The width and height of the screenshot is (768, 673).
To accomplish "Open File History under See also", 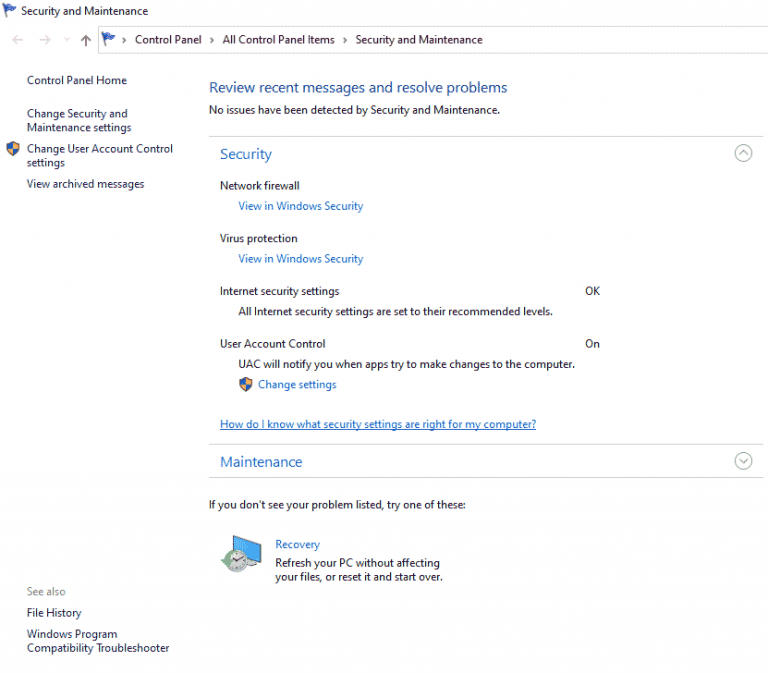I will pos(54,613).
